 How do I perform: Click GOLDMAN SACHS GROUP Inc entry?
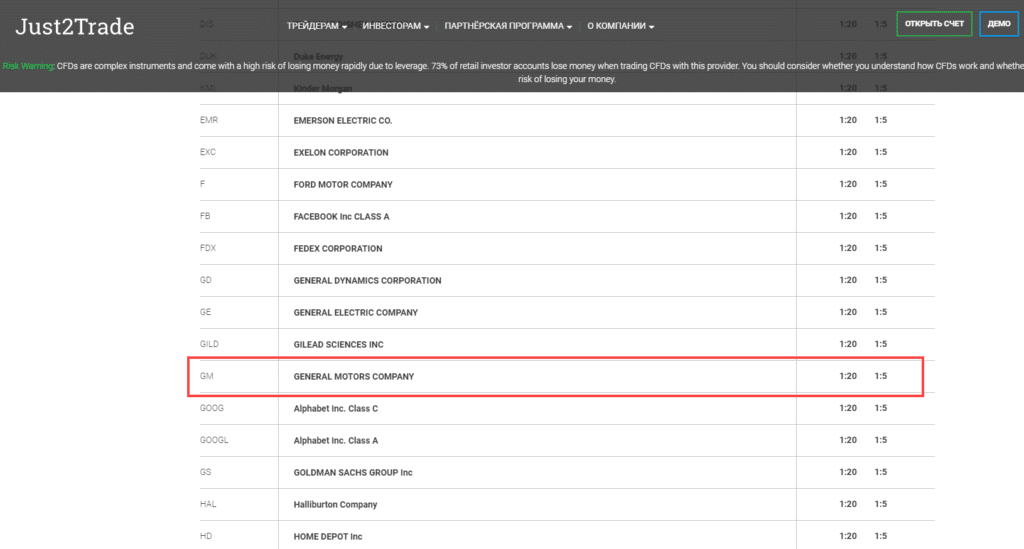click(353, 473)
